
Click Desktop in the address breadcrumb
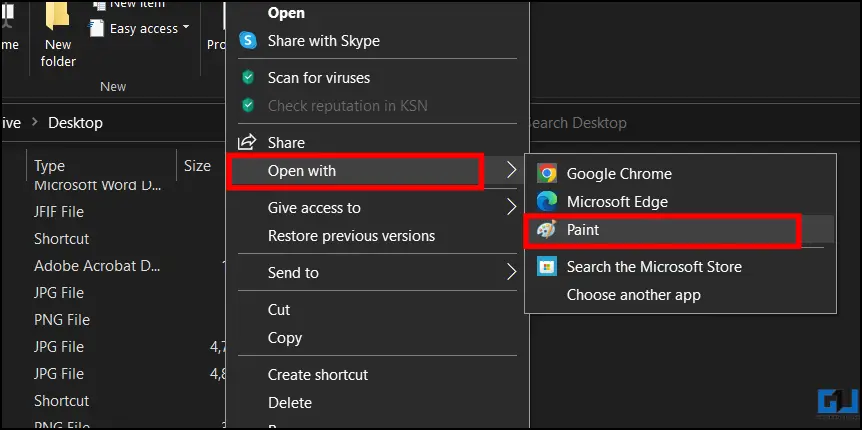(x=75, y=123)
